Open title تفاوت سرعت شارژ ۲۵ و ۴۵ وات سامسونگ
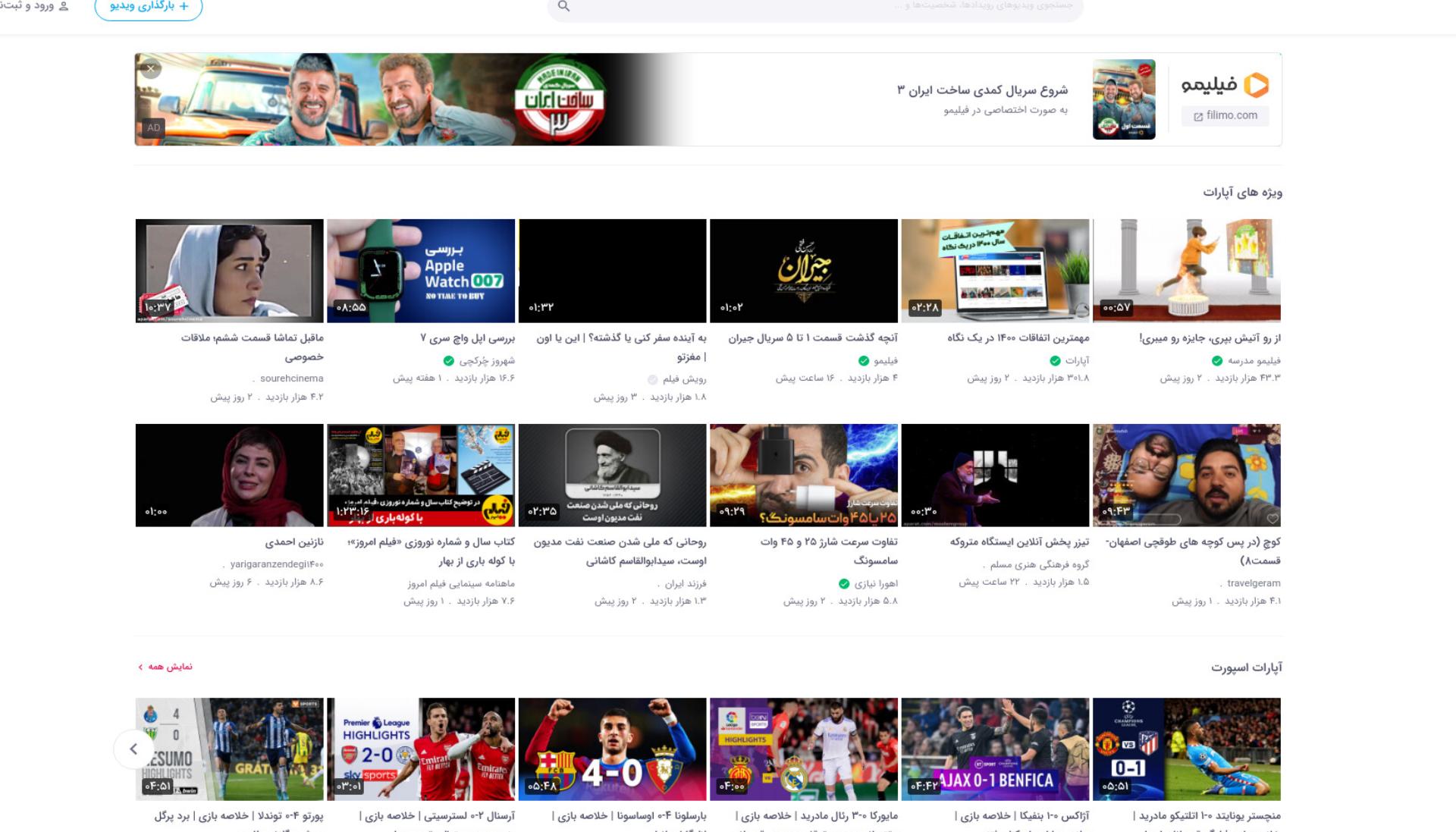Viewport: 1456px width, 832px height. pos(829,551)
